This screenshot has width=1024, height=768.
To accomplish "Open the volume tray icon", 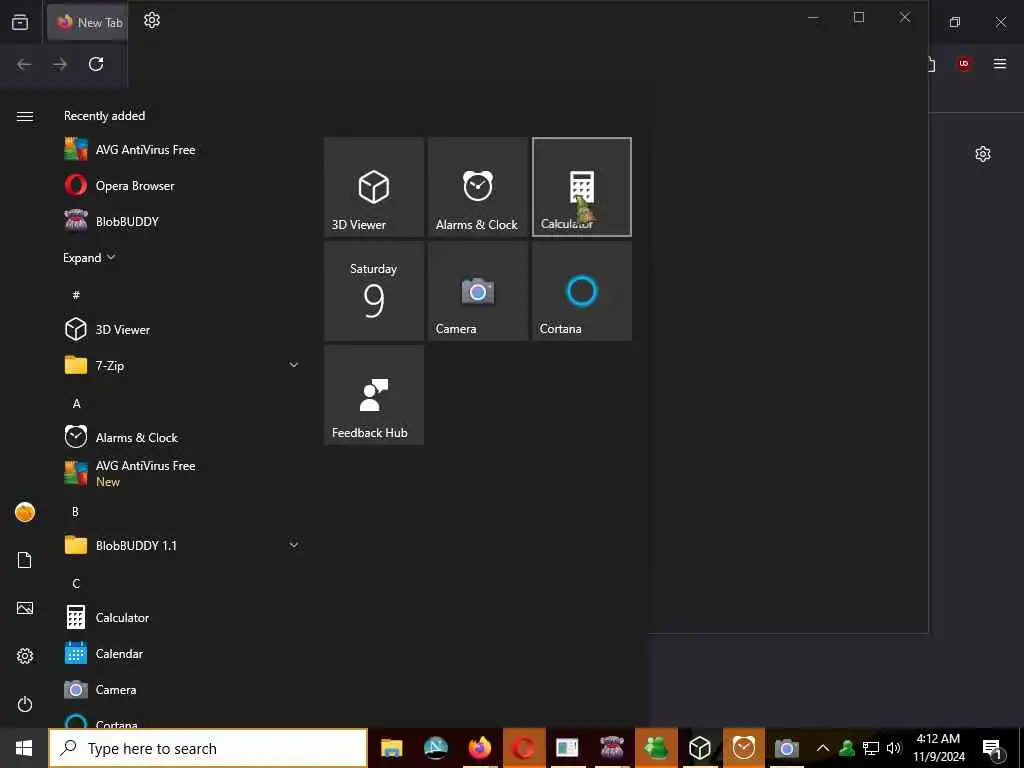I will pos(894,748).
